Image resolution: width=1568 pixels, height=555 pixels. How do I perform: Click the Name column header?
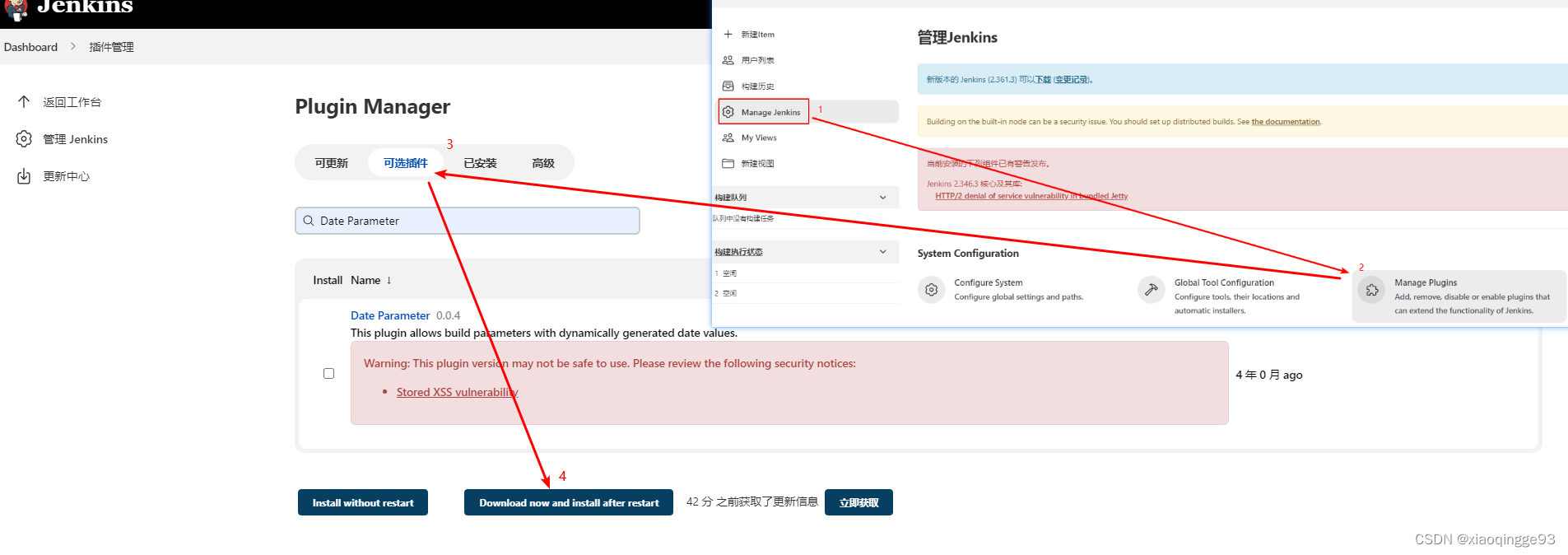(x=365, y=280)
